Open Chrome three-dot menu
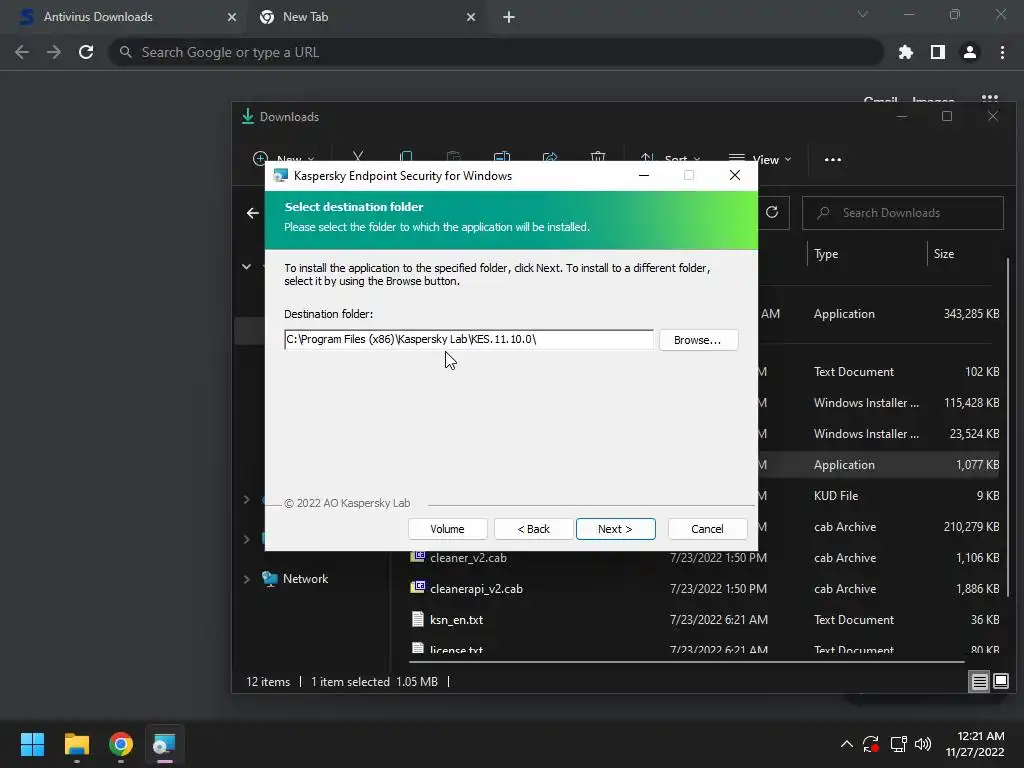 coord(1002,52)
